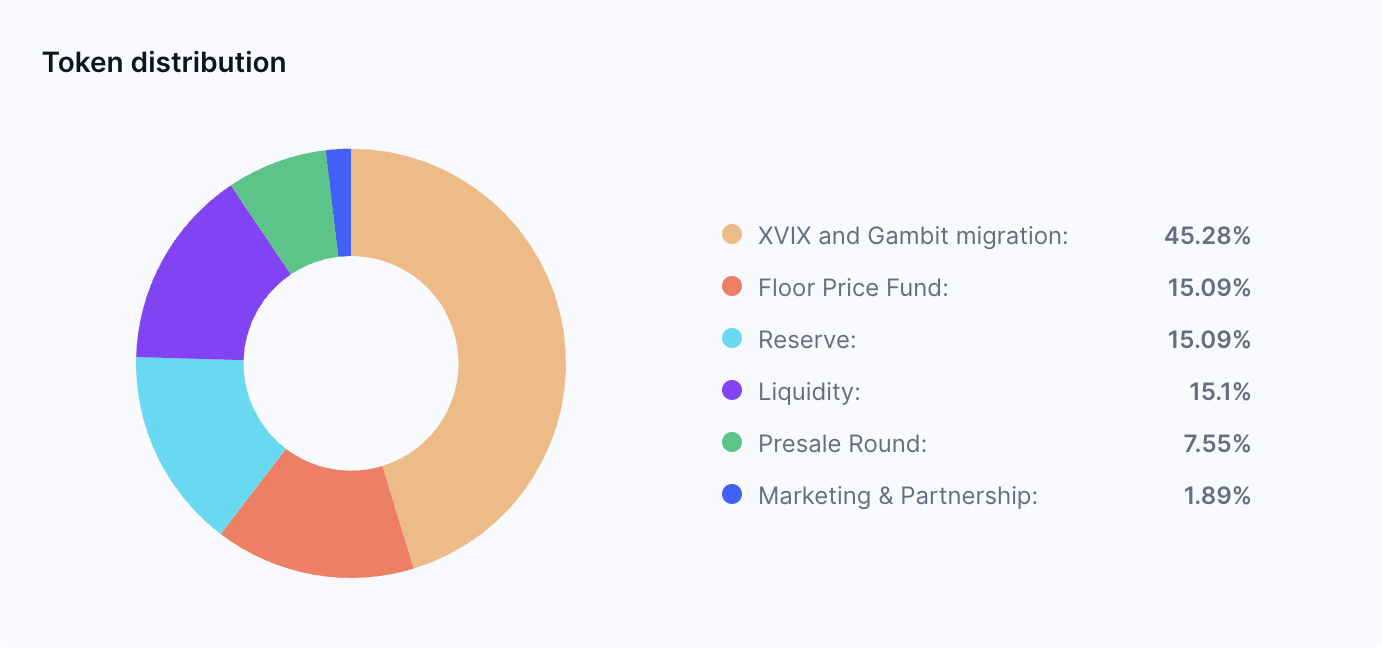
Task: Click the green Presale Round legend dot
Action: [732, 443]
